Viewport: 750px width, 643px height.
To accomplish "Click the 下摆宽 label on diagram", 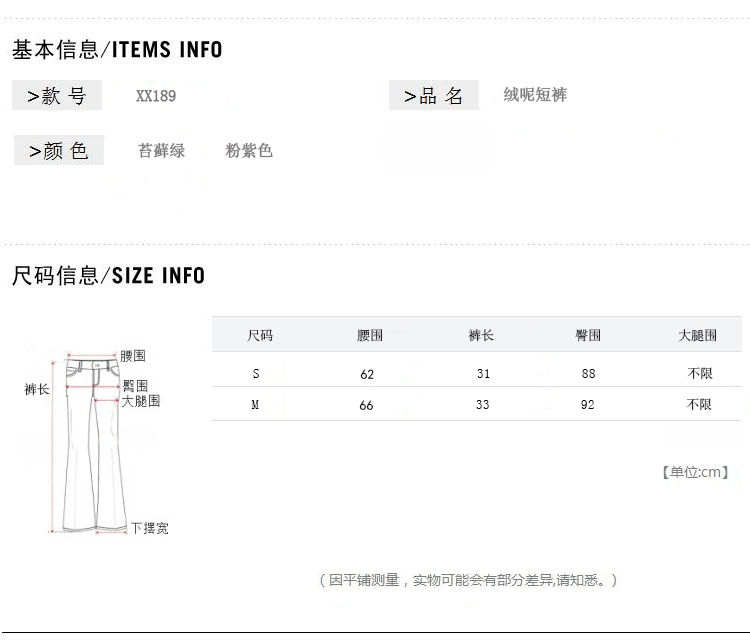I will tap(150, 528).
